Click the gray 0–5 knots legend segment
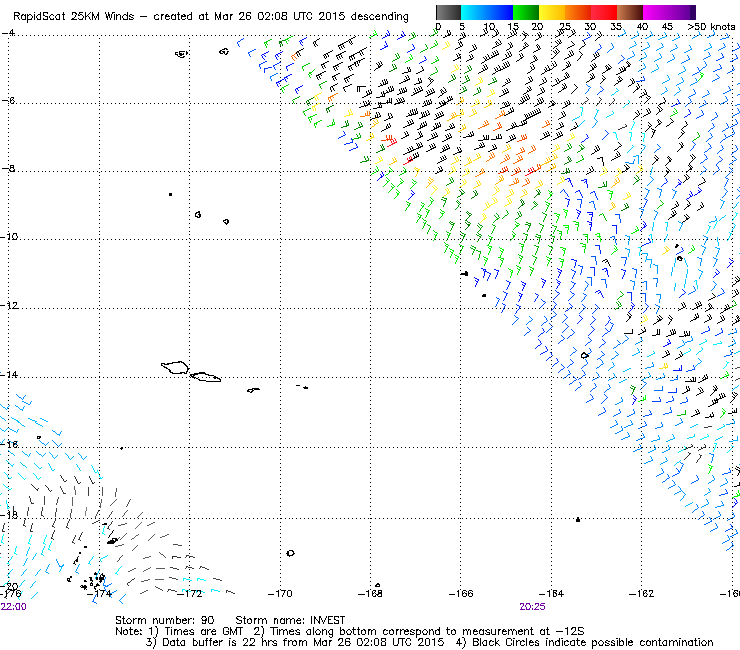Screen dimensions: 740x650 click(x=448, y=12)
